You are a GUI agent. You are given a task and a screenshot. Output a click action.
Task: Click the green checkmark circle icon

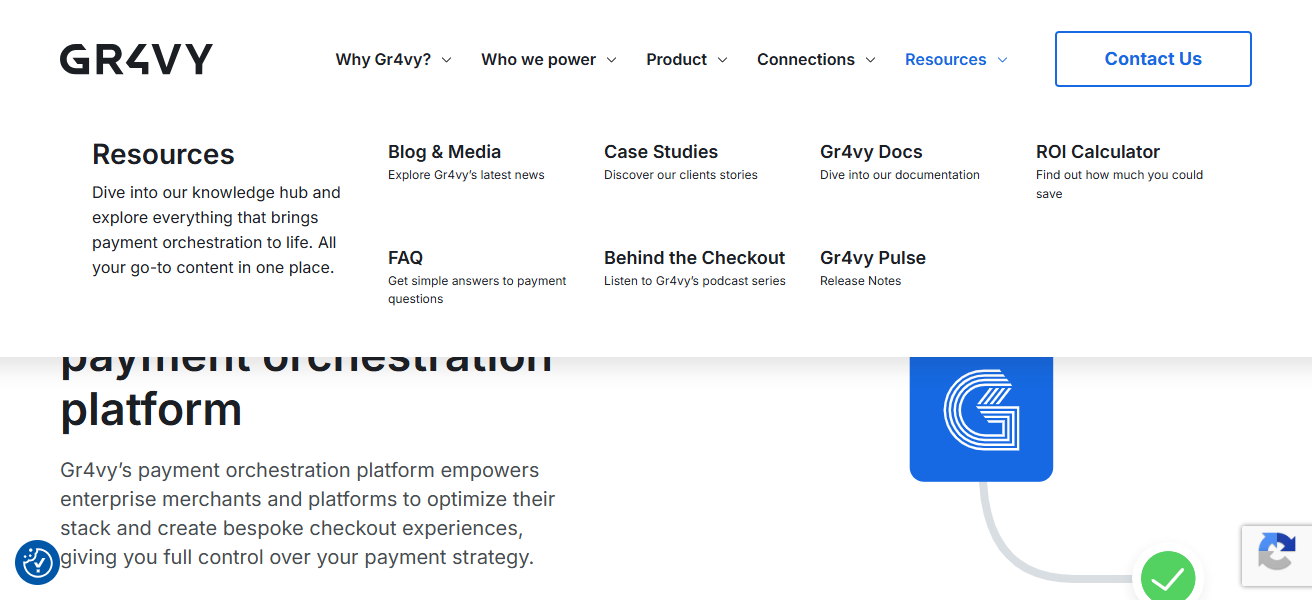click(x=1167, y=577)
